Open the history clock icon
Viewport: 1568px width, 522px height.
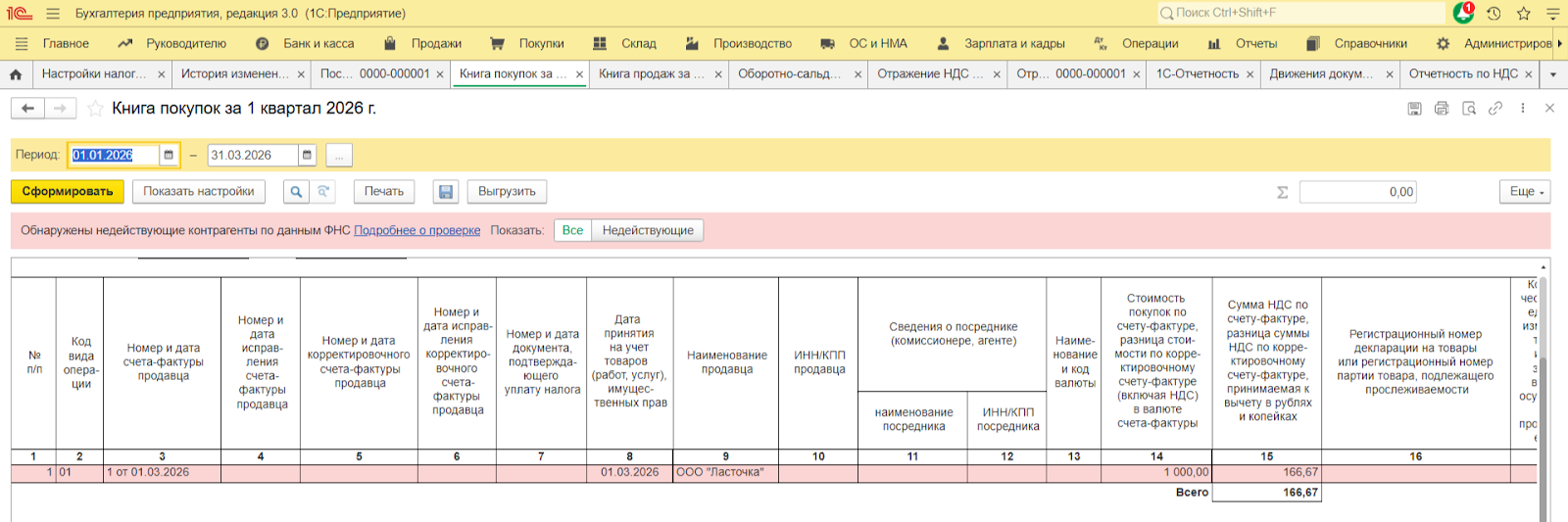click(x=1494, y=13)
